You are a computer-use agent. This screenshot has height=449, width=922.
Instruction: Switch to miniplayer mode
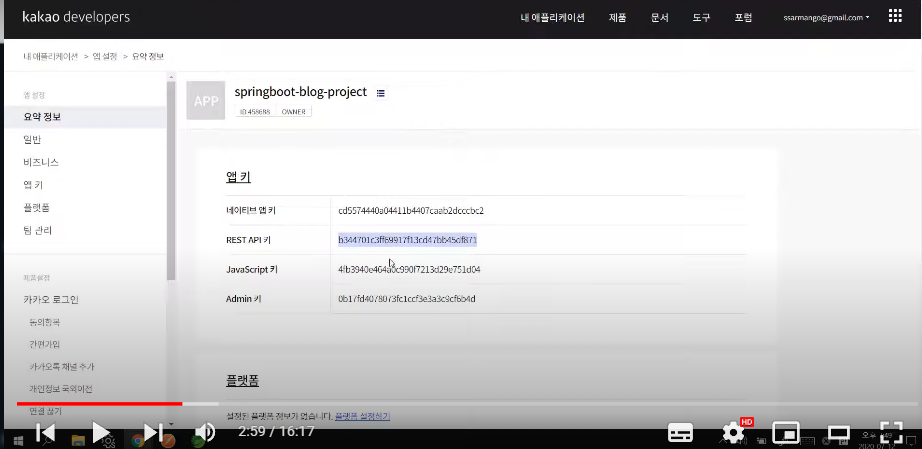click(x=786, y=434)
